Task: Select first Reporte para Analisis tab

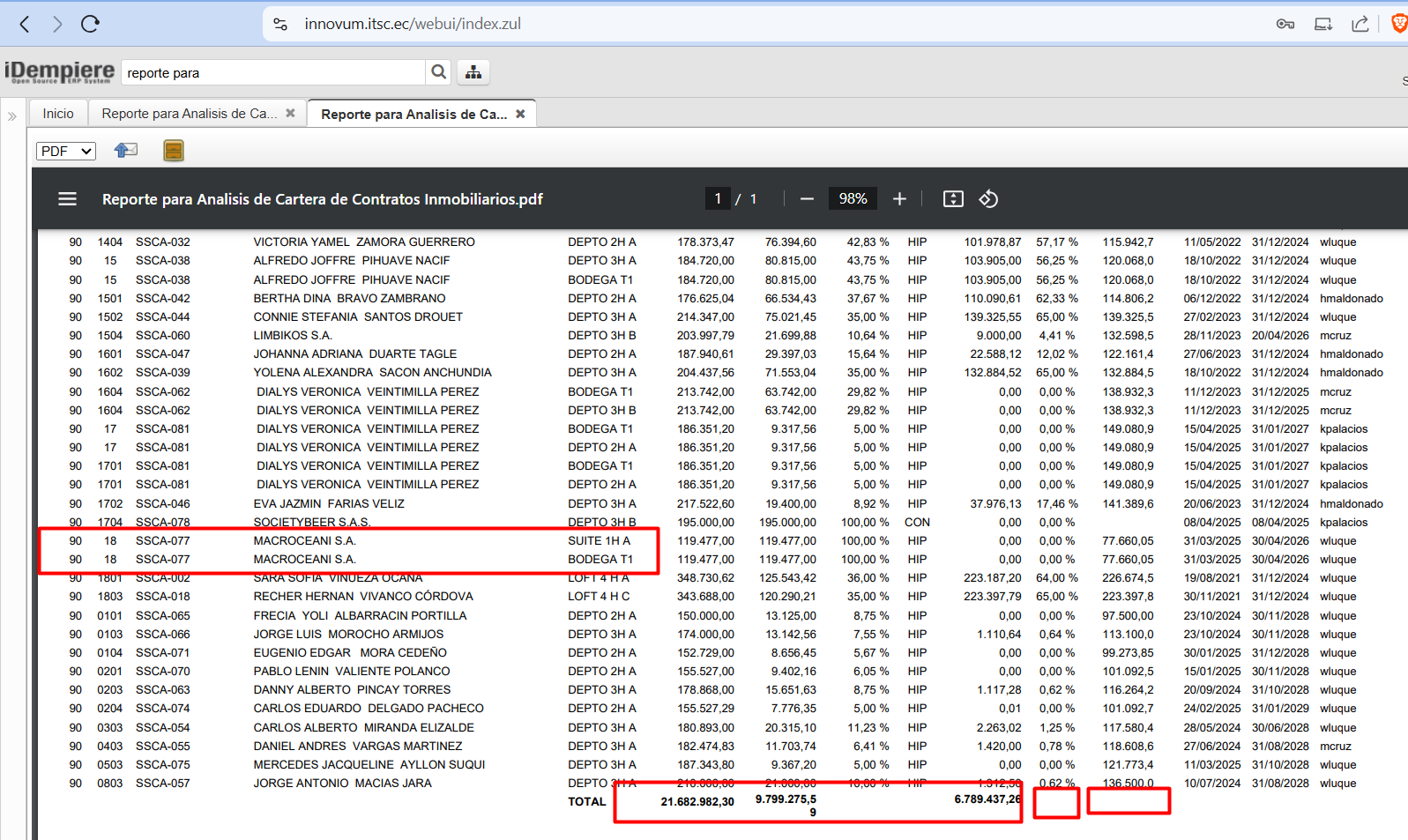Action: point(189,114)
